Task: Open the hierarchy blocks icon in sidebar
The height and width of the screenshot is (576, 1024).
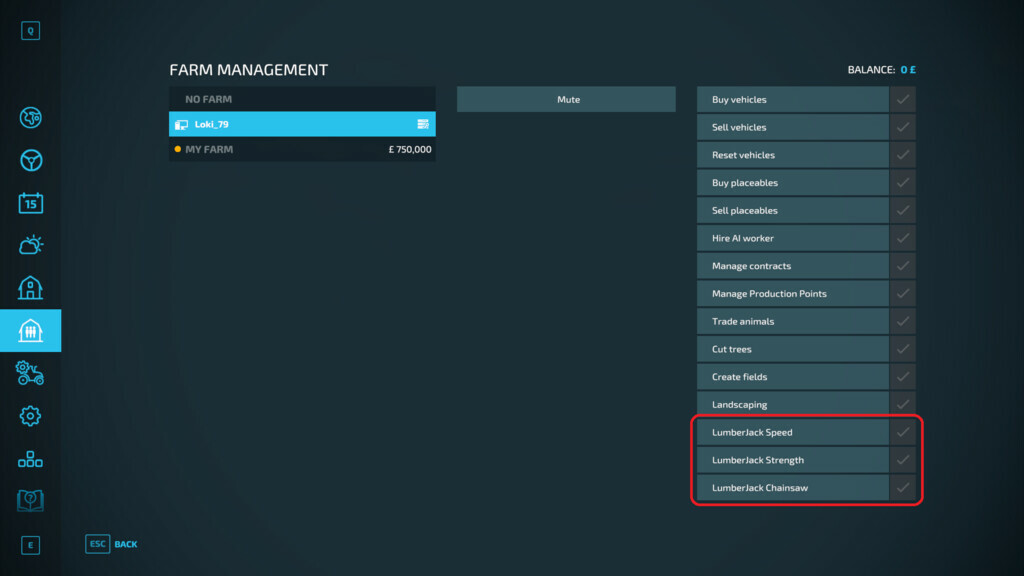Action: pyautogui.click(x=30, y=459)
